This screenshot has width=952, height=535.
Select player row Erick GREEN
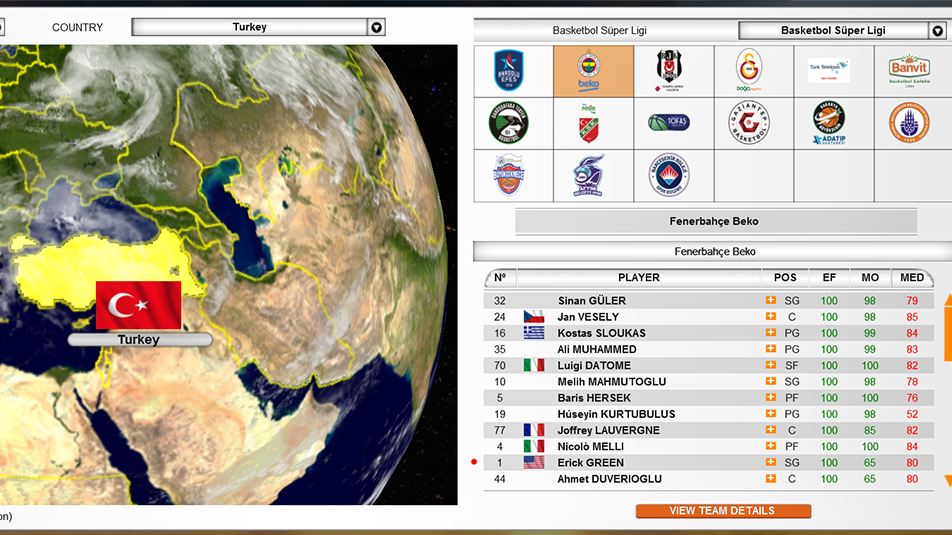(x=709, y=462)
